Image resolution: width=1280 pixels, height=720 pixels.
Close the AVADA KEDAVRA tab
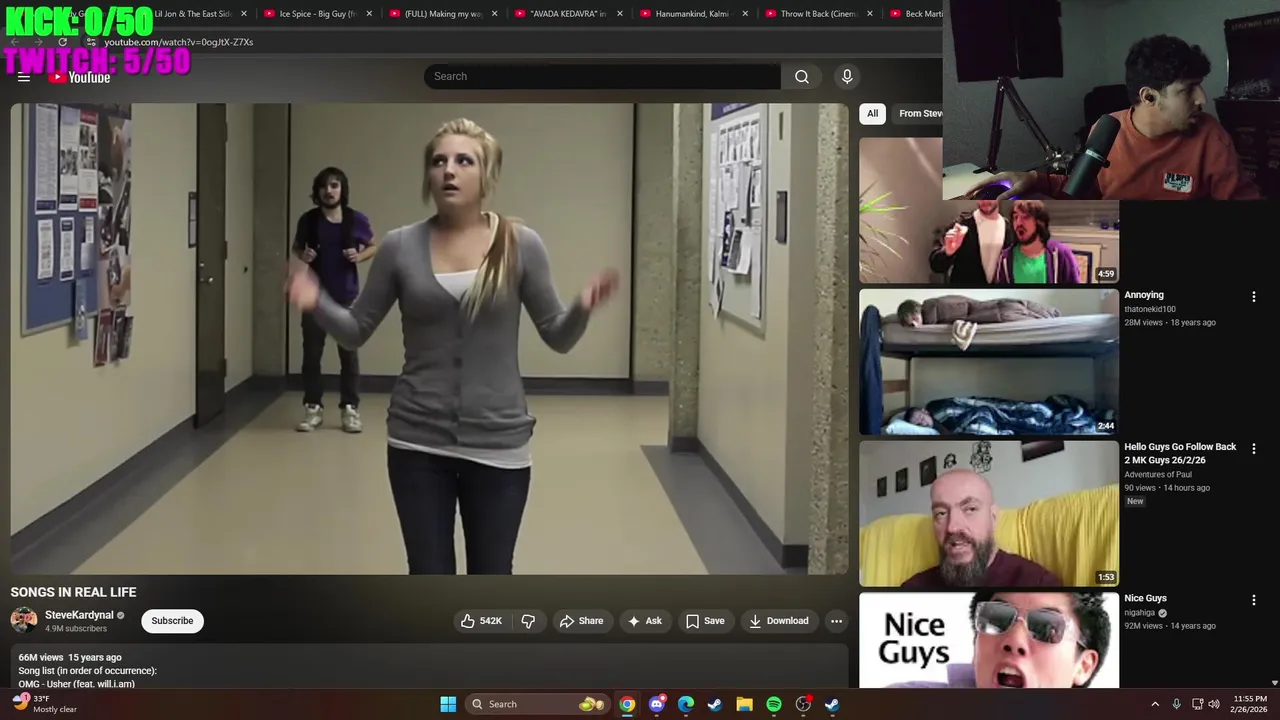620,14
